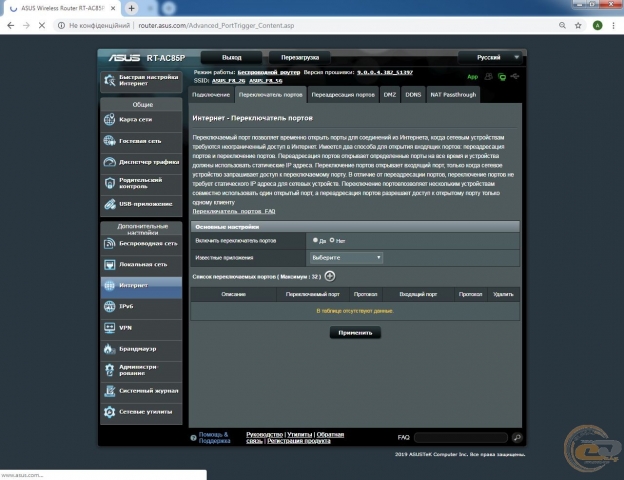Viewport: 624px width, 480px height.
Task: Click the App status icon
Action: tap(472, 77)
